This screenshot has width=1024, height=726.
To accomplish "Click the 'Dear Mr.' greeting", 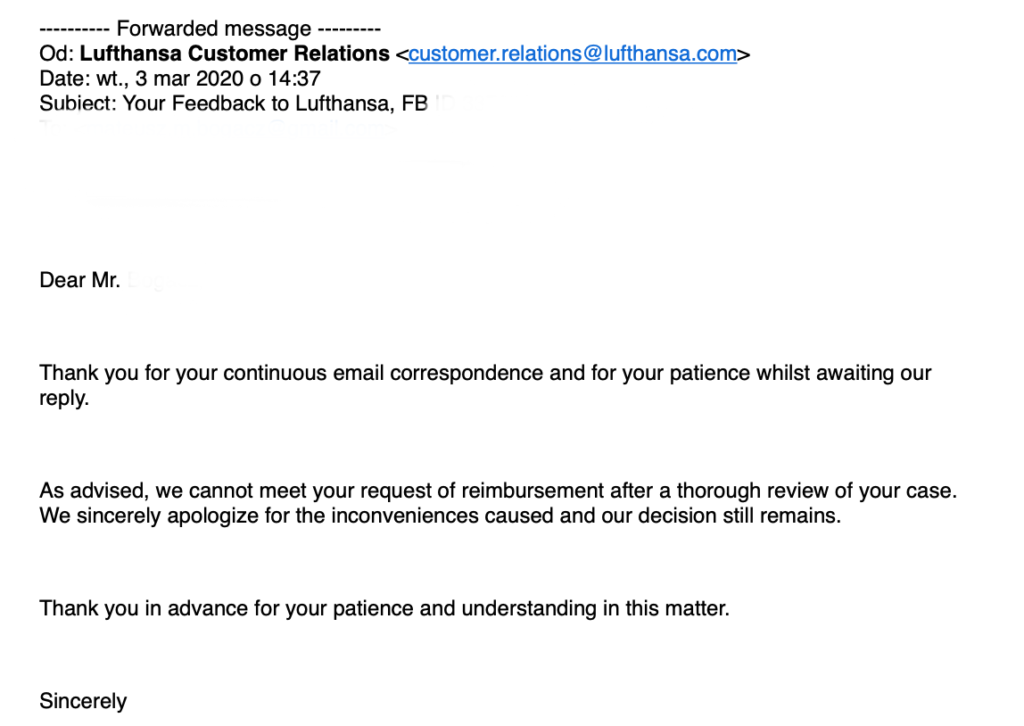I will [x=80, y=280].
